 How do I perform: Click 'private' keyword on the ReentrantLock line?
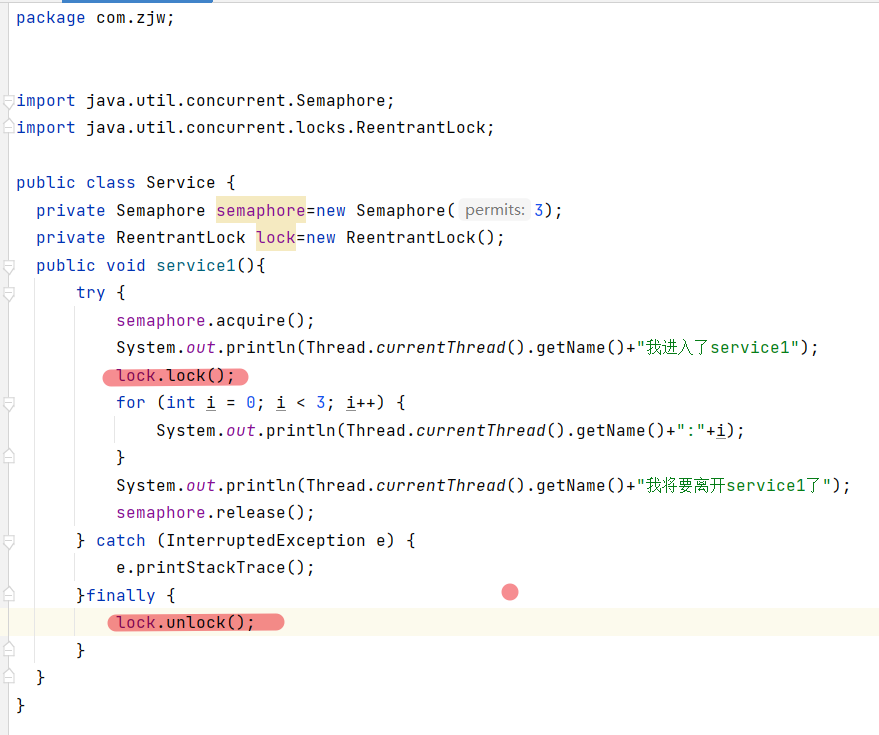tap(71, 238)
